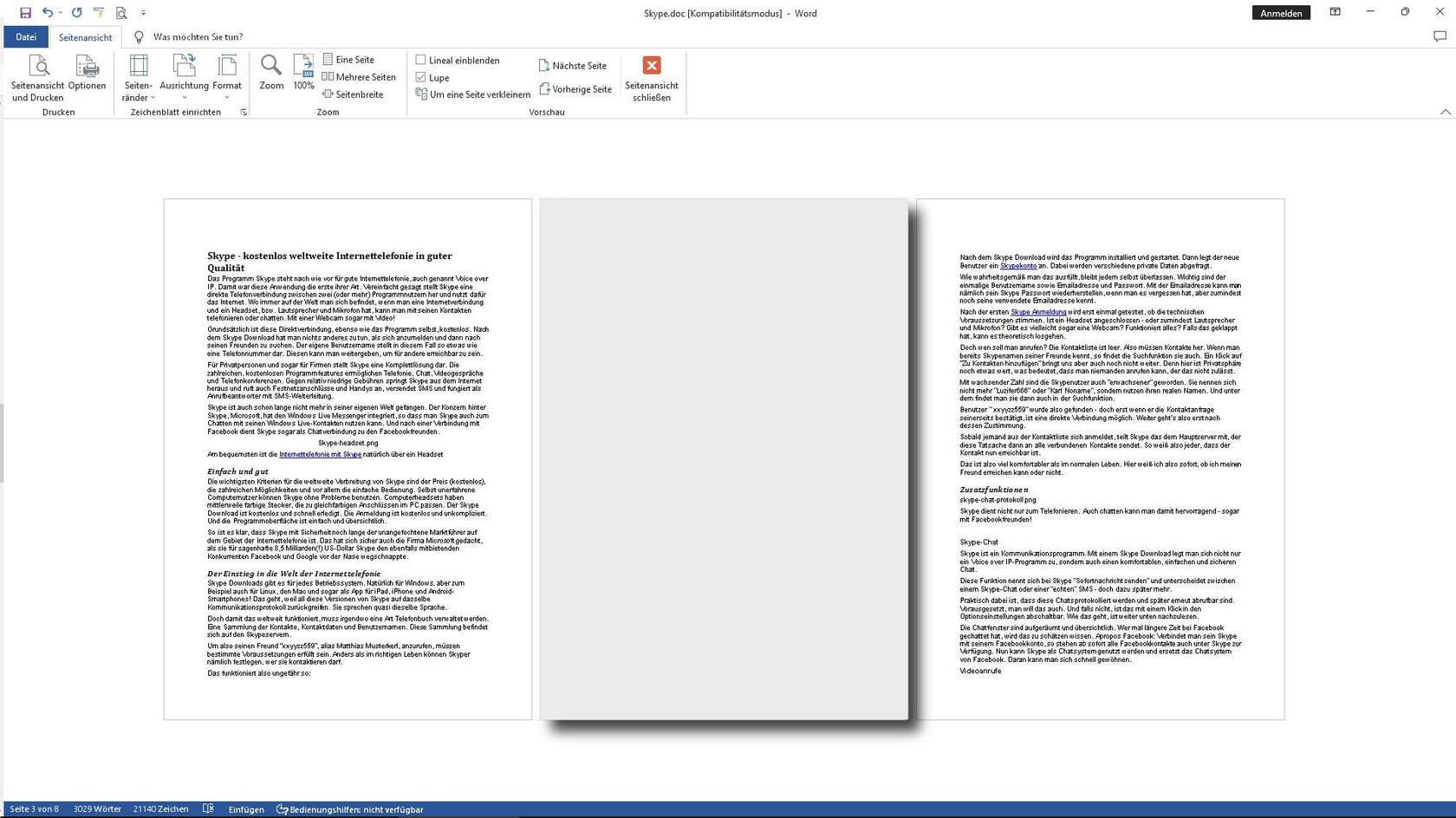Click the format painter lightning icon in the quick access toolbar

point(99,13)
